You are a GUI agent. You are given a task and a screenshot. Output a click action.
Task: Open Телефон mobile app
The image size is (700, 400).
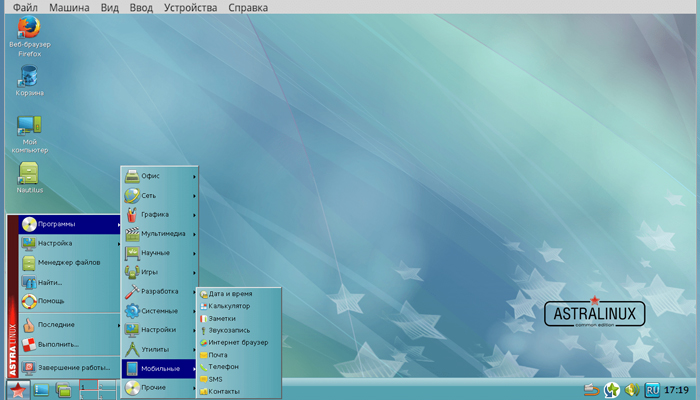point(239,367)
